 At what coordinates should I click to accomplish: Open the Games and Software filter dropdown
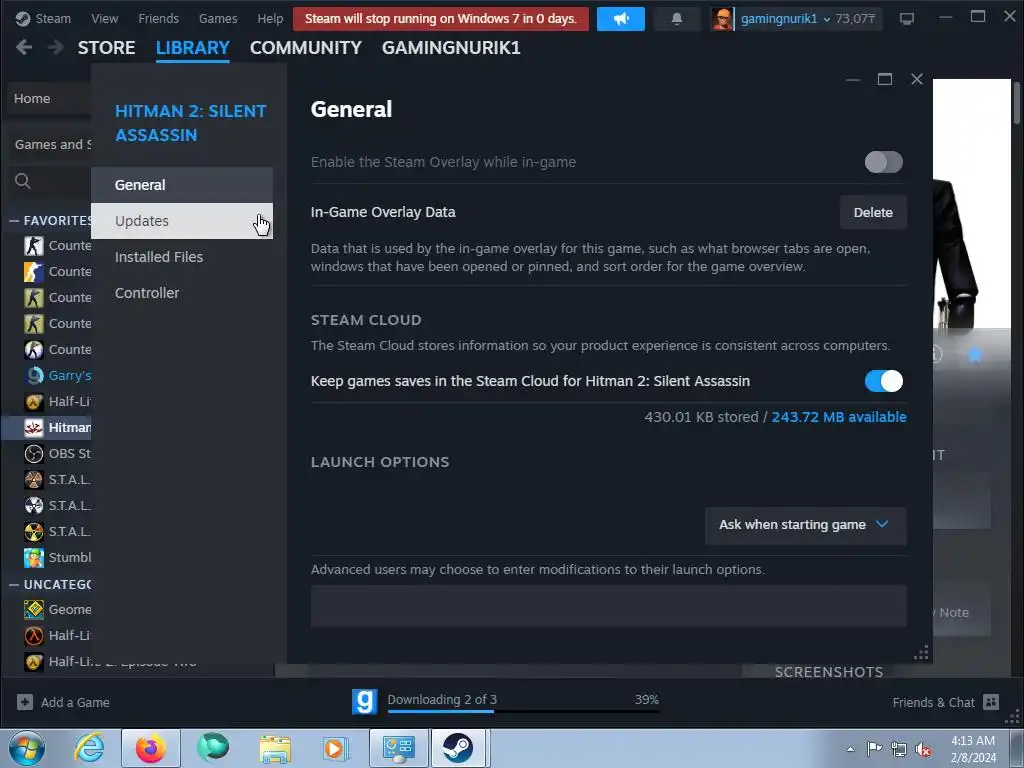click(x=52, y=144)
